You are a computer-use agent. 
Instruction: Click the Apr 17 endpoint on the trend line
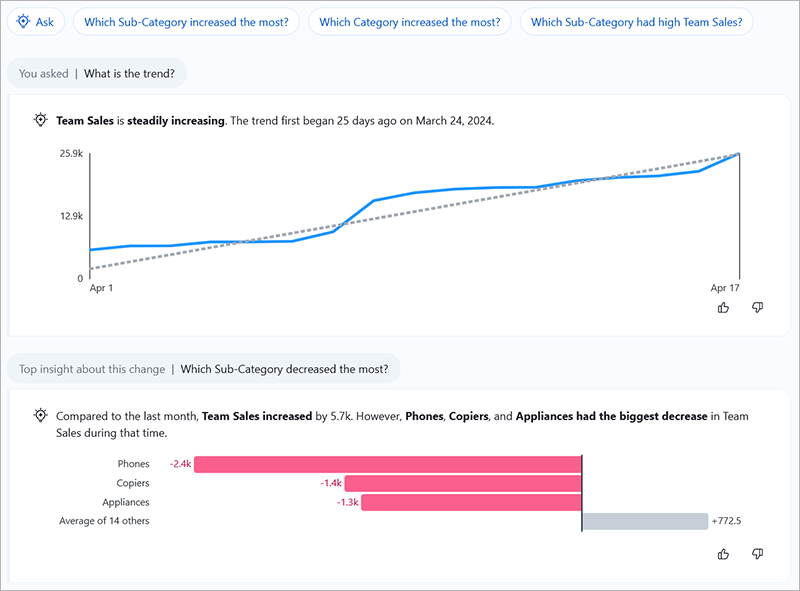click(x=737, y=155)
